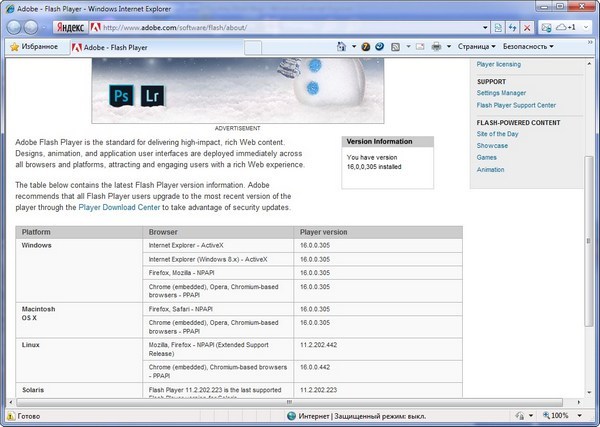Open the Player licensing link
The width and height of the screenshot is (600, 427).
click(x=499, y=64)
